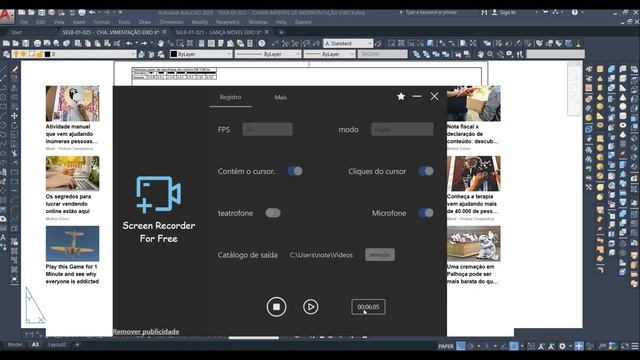Open the FPS combo box
This screenshot has width=640, height=360.
point(267,129)
